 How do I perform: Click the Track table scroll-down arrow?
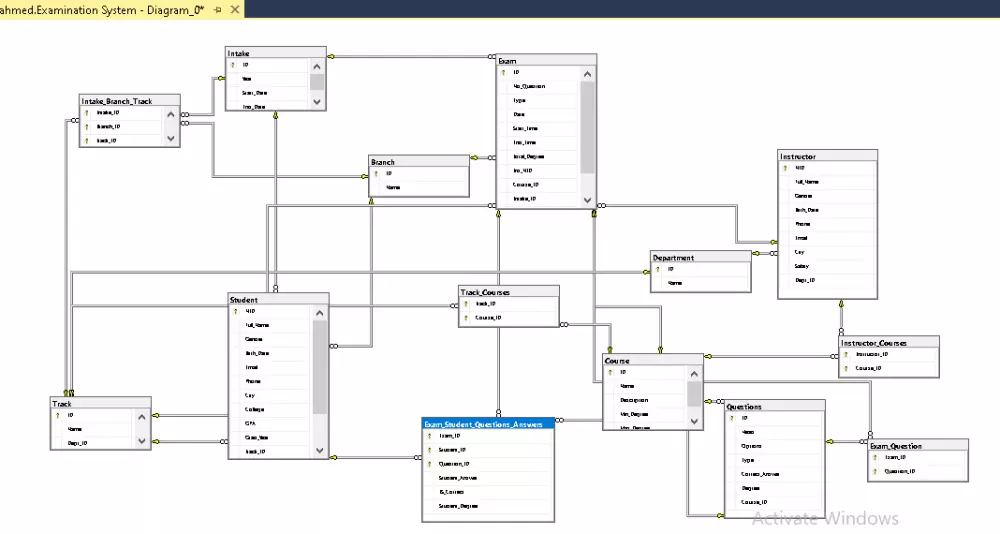pos(142,441)
